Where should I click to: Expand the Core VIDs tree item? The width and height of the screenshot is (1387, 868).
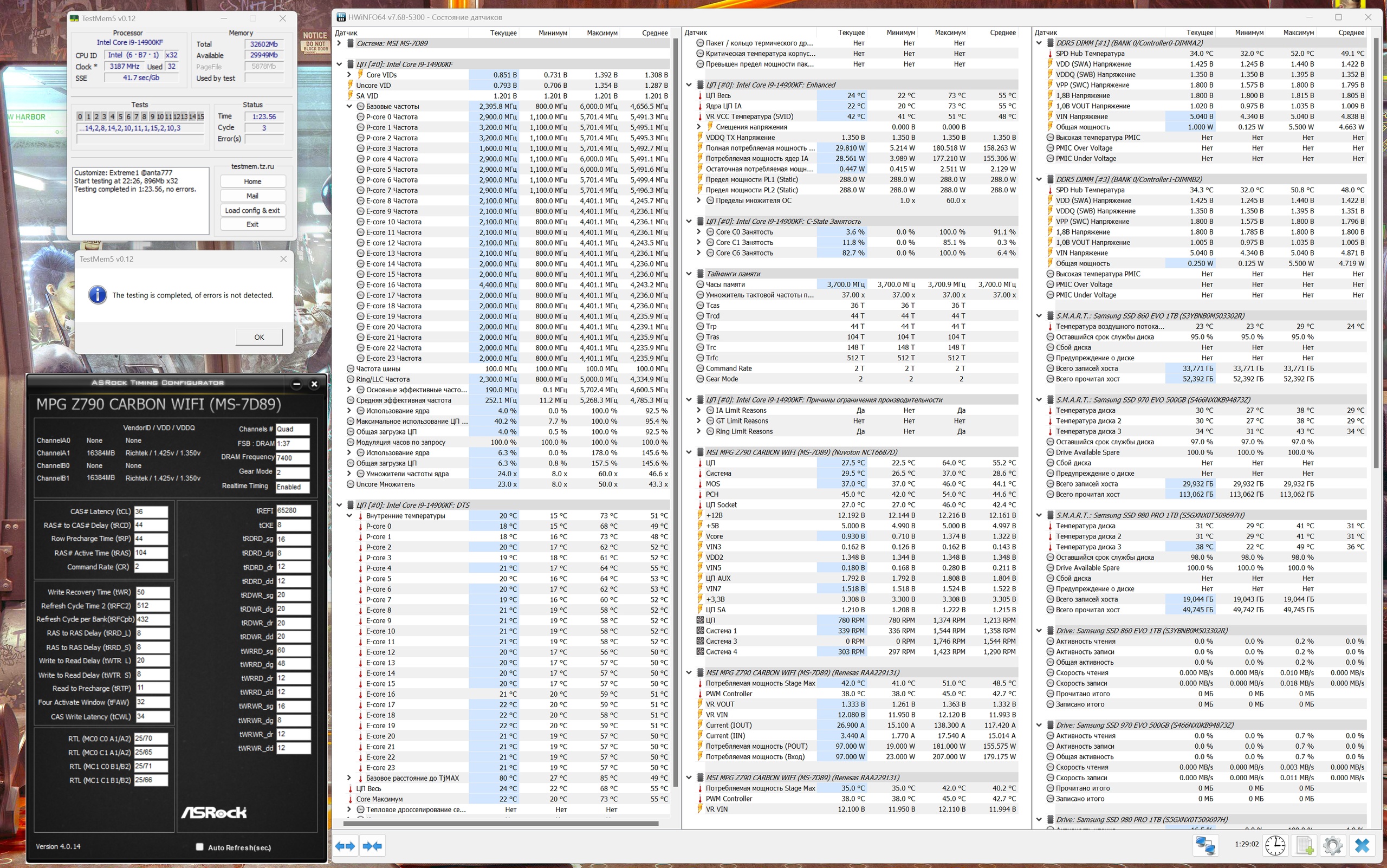[x=348, y=75]
